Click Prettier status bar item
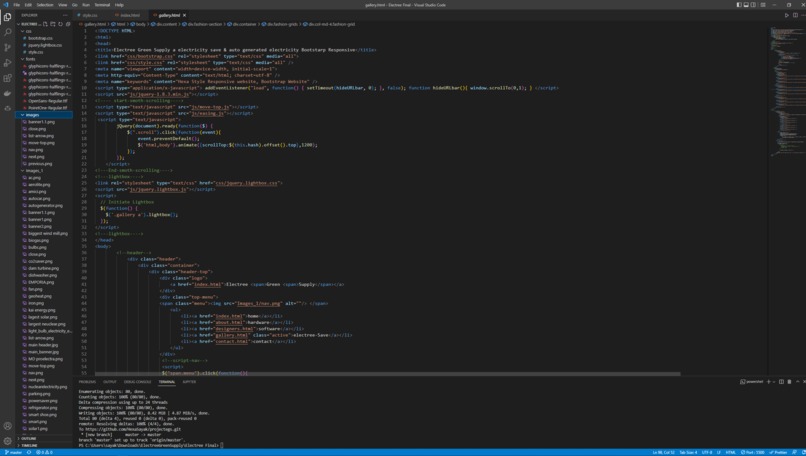806x456 pixels. click(778, 452)
